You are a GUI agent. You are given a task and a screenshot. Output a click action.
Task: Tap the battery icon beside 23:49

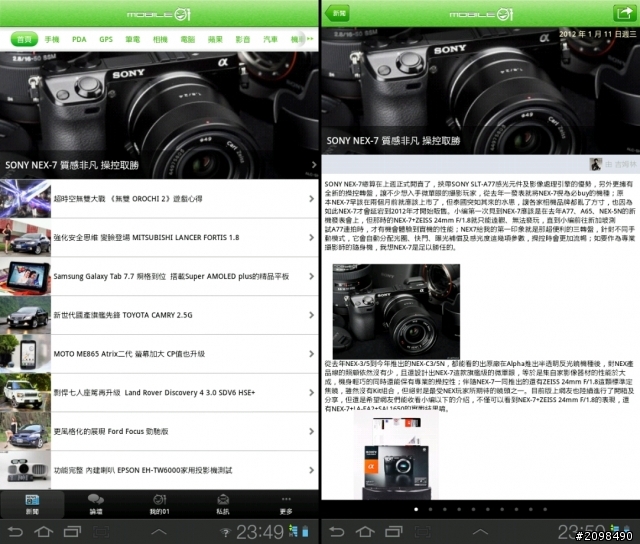[305, 531]
